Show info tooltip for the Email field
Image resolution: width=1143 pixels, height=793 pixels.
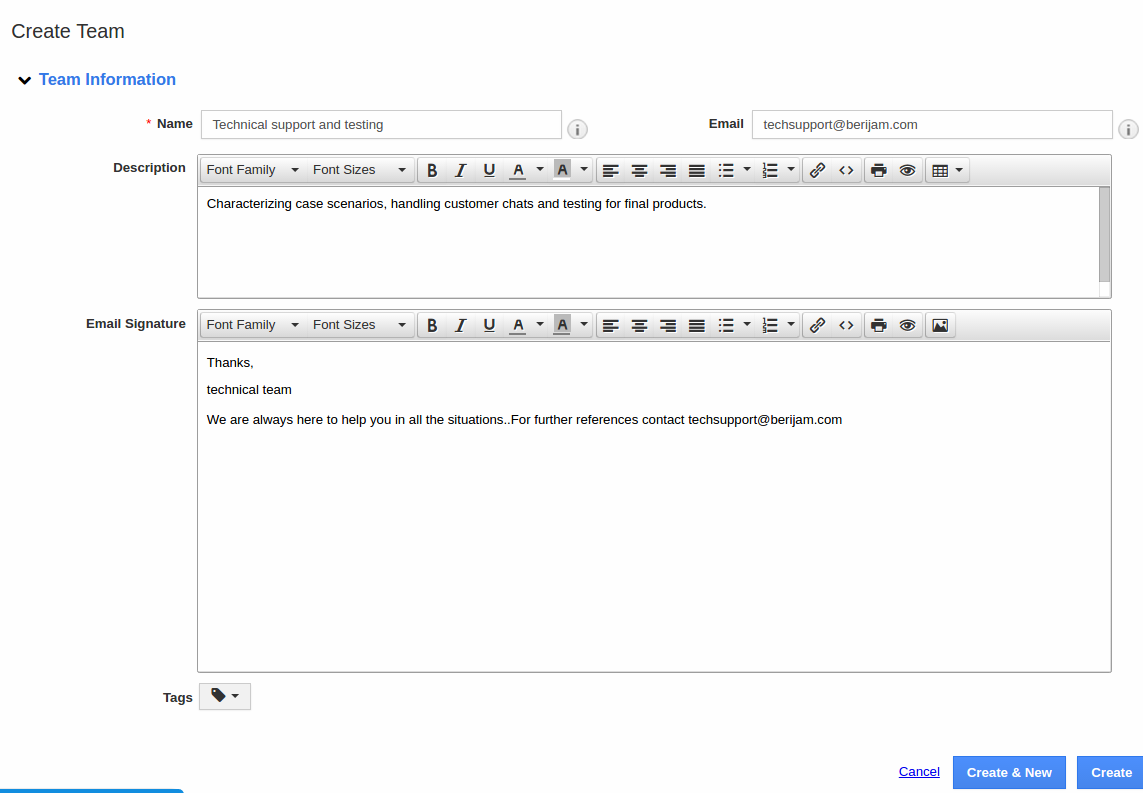click(x=1128, y=130)
